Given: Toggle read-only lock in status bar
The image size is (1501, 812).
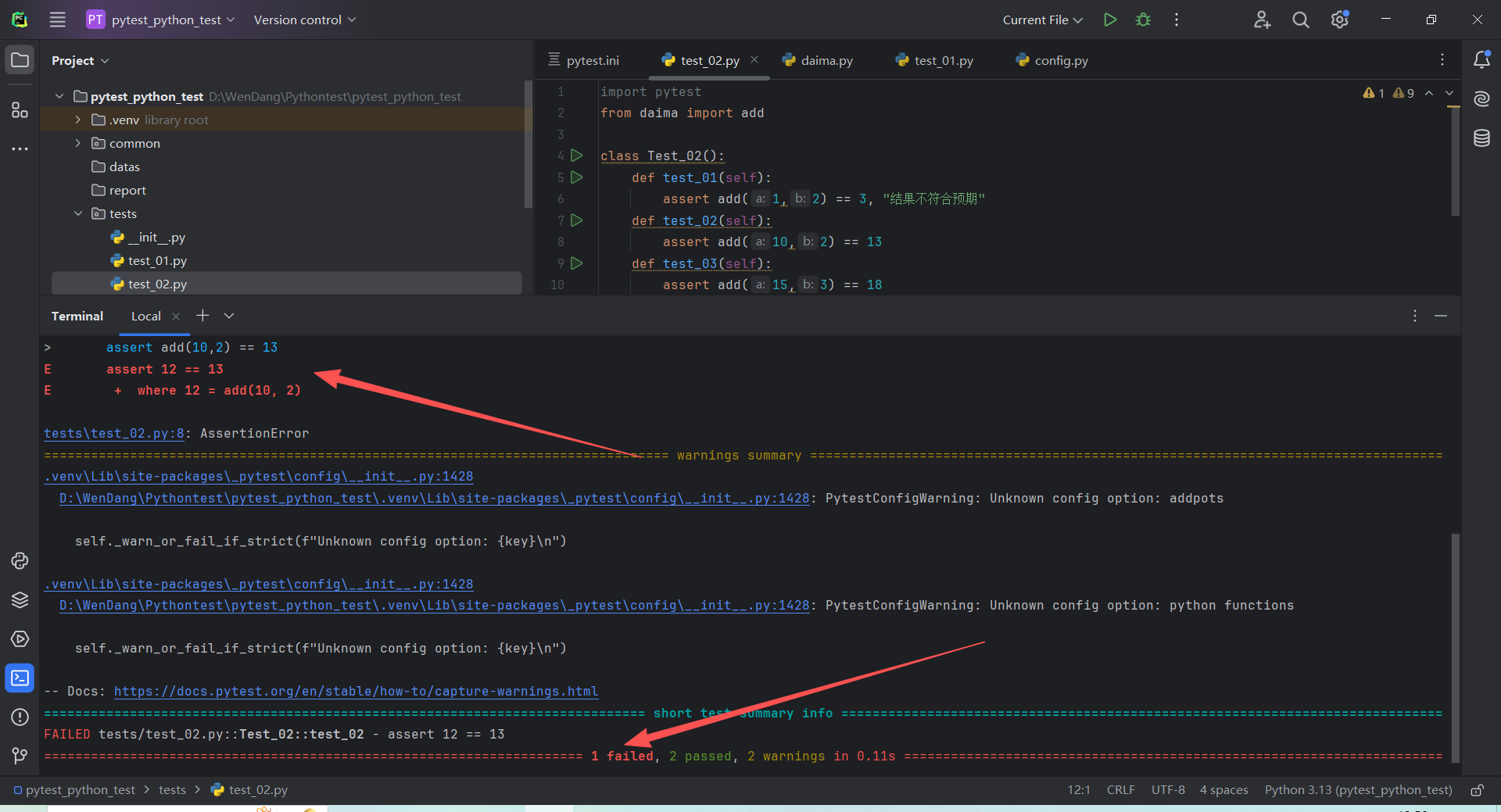Looking at the screenshot, I should (1477, 790).
